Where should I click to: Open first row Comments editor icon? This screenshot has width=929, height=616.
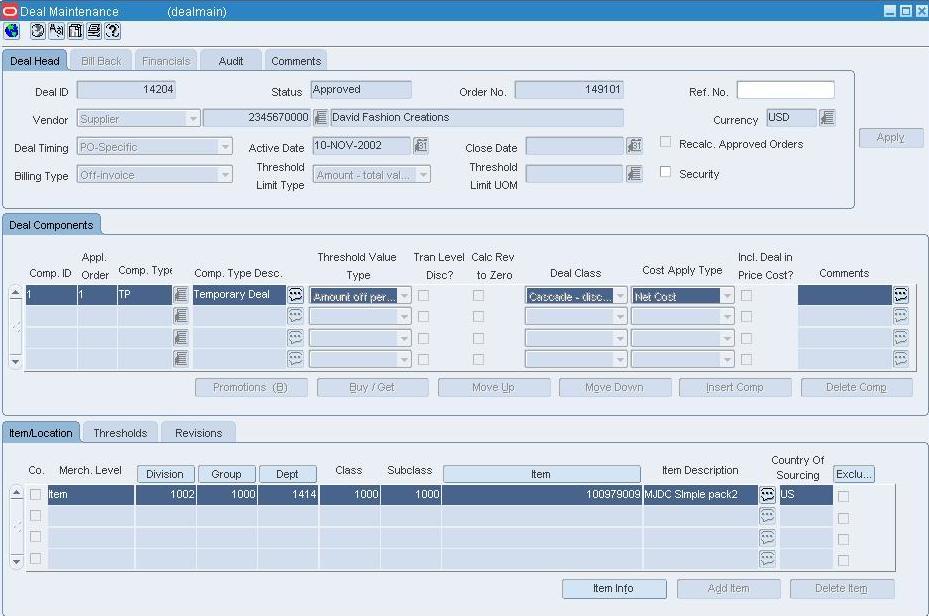[x=900, y=295]
